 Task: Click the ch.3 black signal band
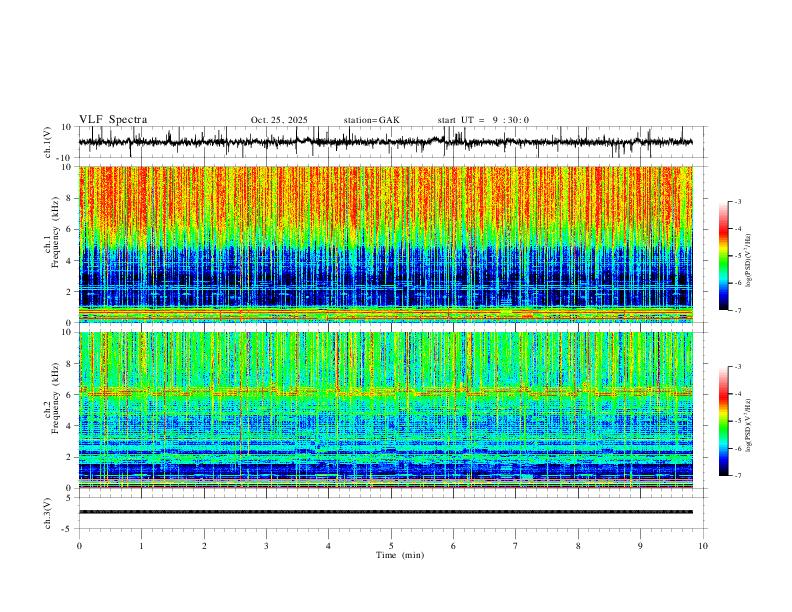pos(386,512)
